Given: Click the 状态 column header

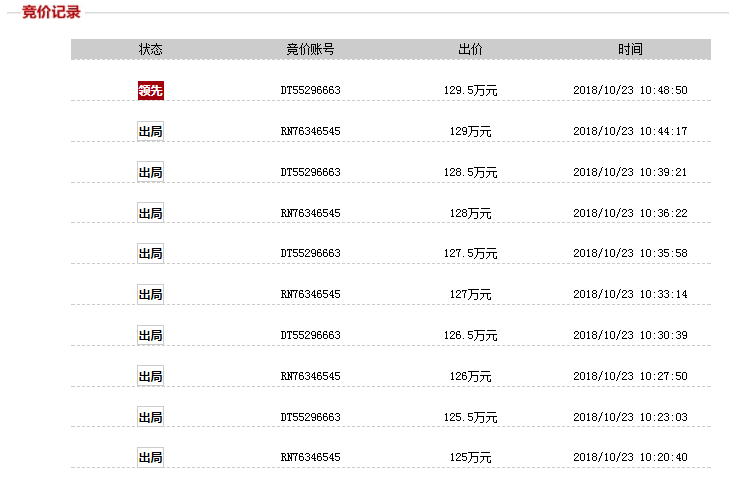Looking at the screenshot, I should pos(151,49).
